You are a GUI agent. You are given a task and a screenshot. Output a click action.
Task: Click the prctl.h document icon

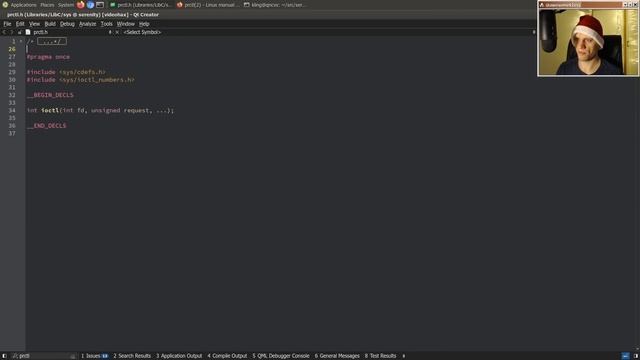click(x=28, y=32)
